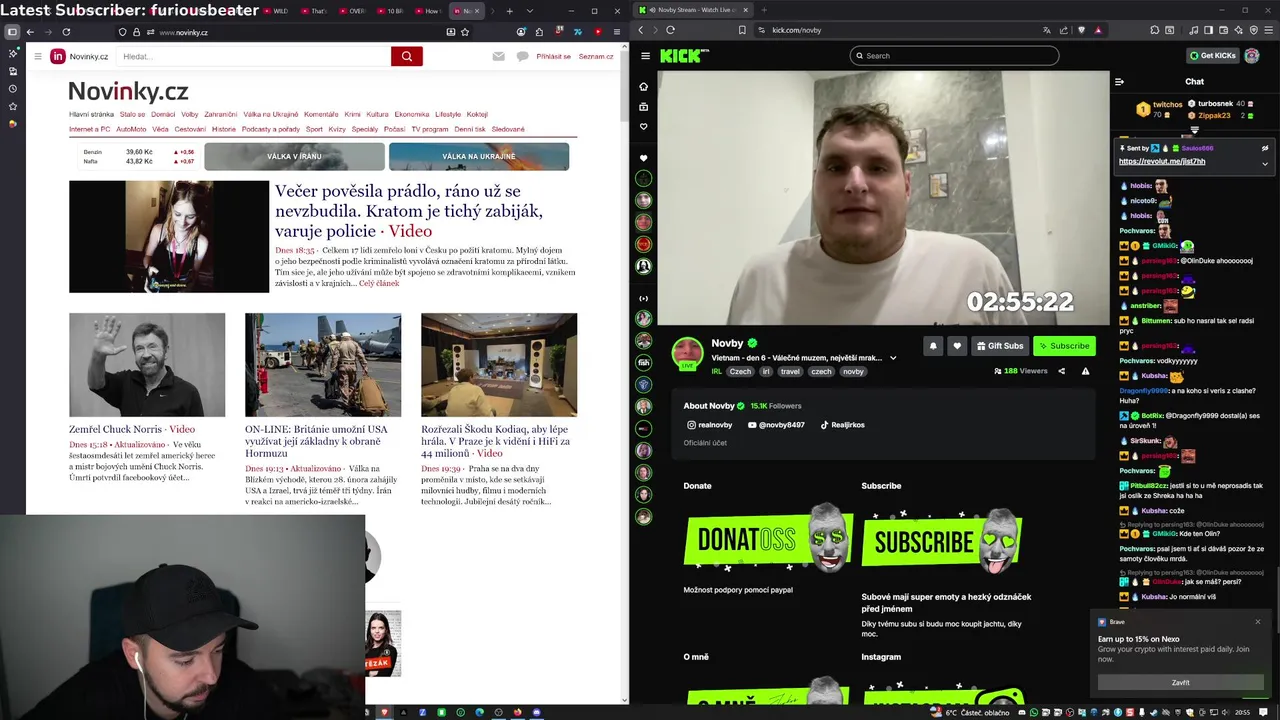The width and height of the screenshot is (1280, 720).
Task: Open Kick sidebar browse icon below home
Action: coord(643,106)
